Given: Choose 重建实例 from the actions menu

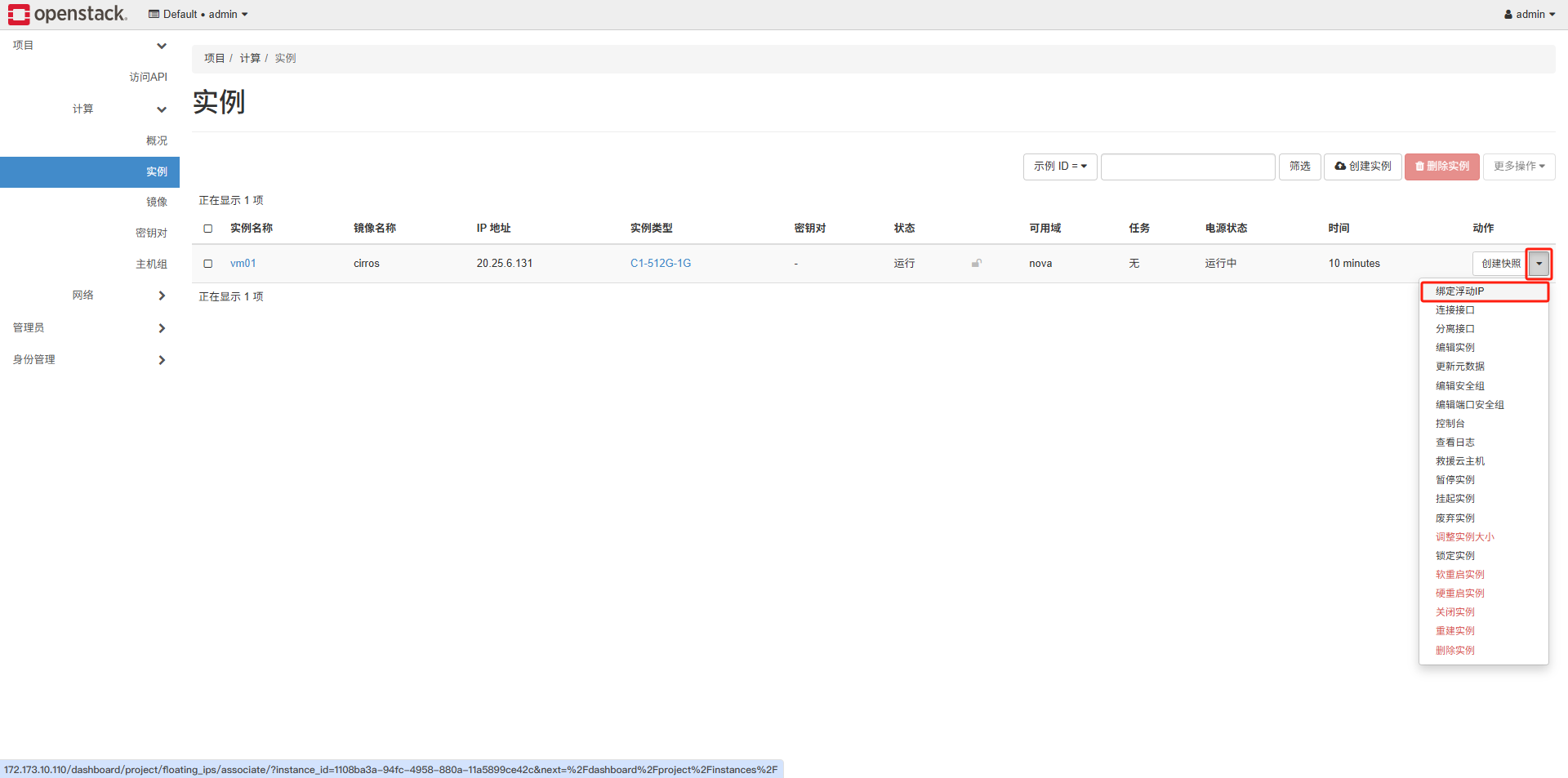Looking at the screenshot, I should (1484, 631).
